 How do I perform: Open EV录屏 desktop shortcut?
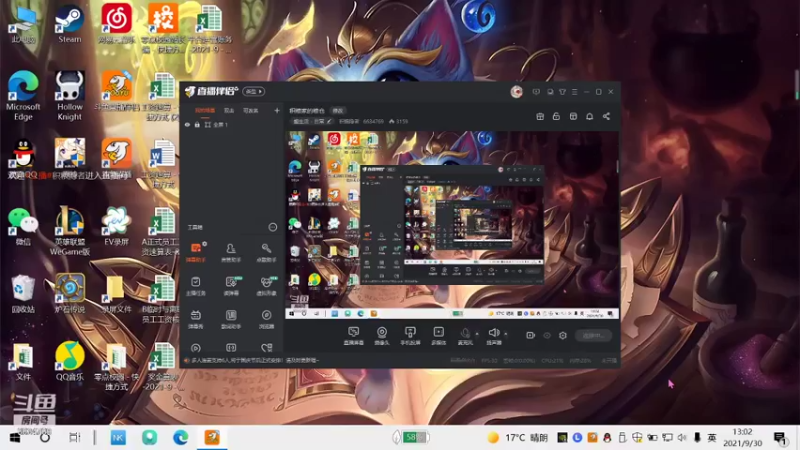pos(116,226)
